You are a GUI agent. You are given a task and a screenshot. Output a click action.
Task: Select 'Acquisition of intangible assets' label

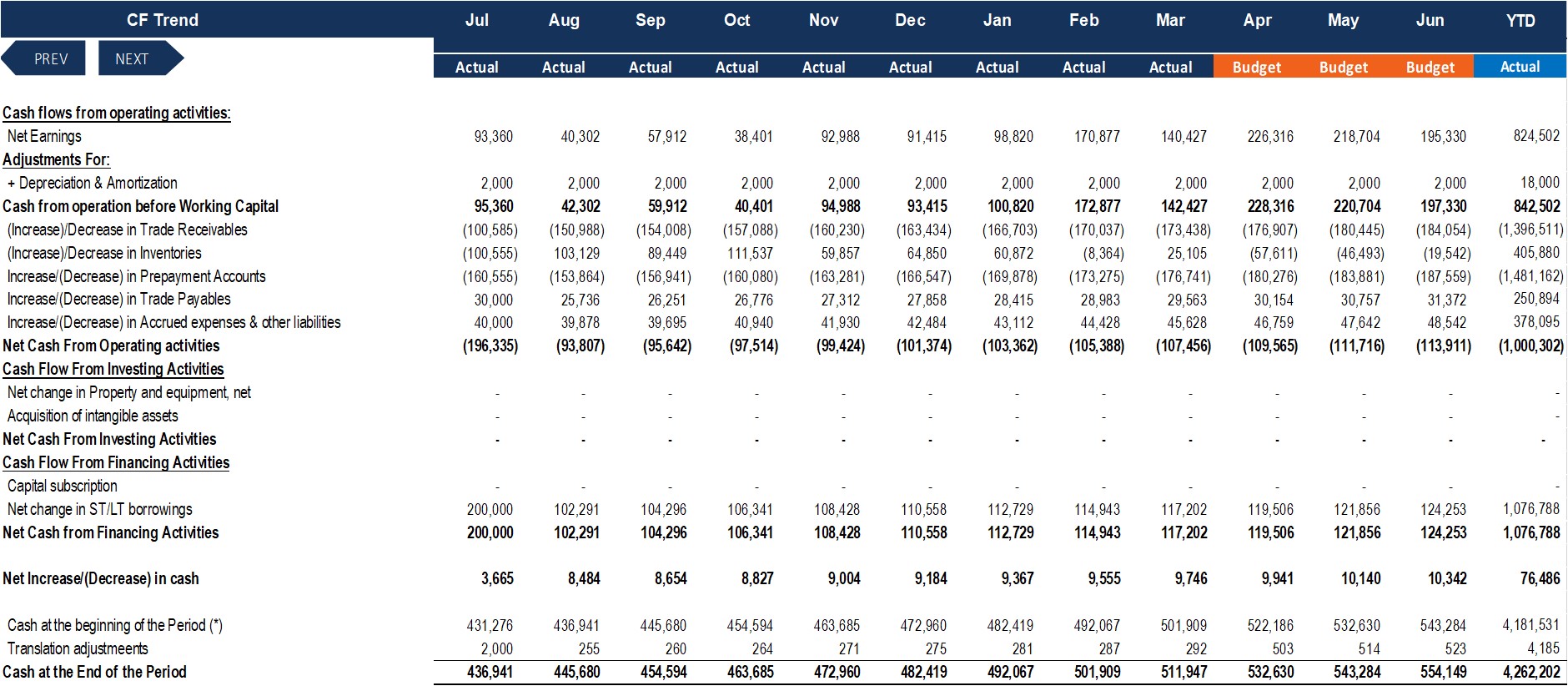(x=93, y=416)
